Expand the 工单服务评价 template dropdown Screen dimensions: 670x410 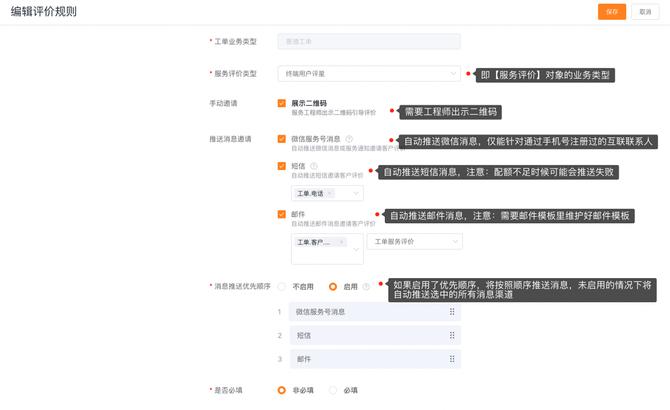click(x=414, y=242)
